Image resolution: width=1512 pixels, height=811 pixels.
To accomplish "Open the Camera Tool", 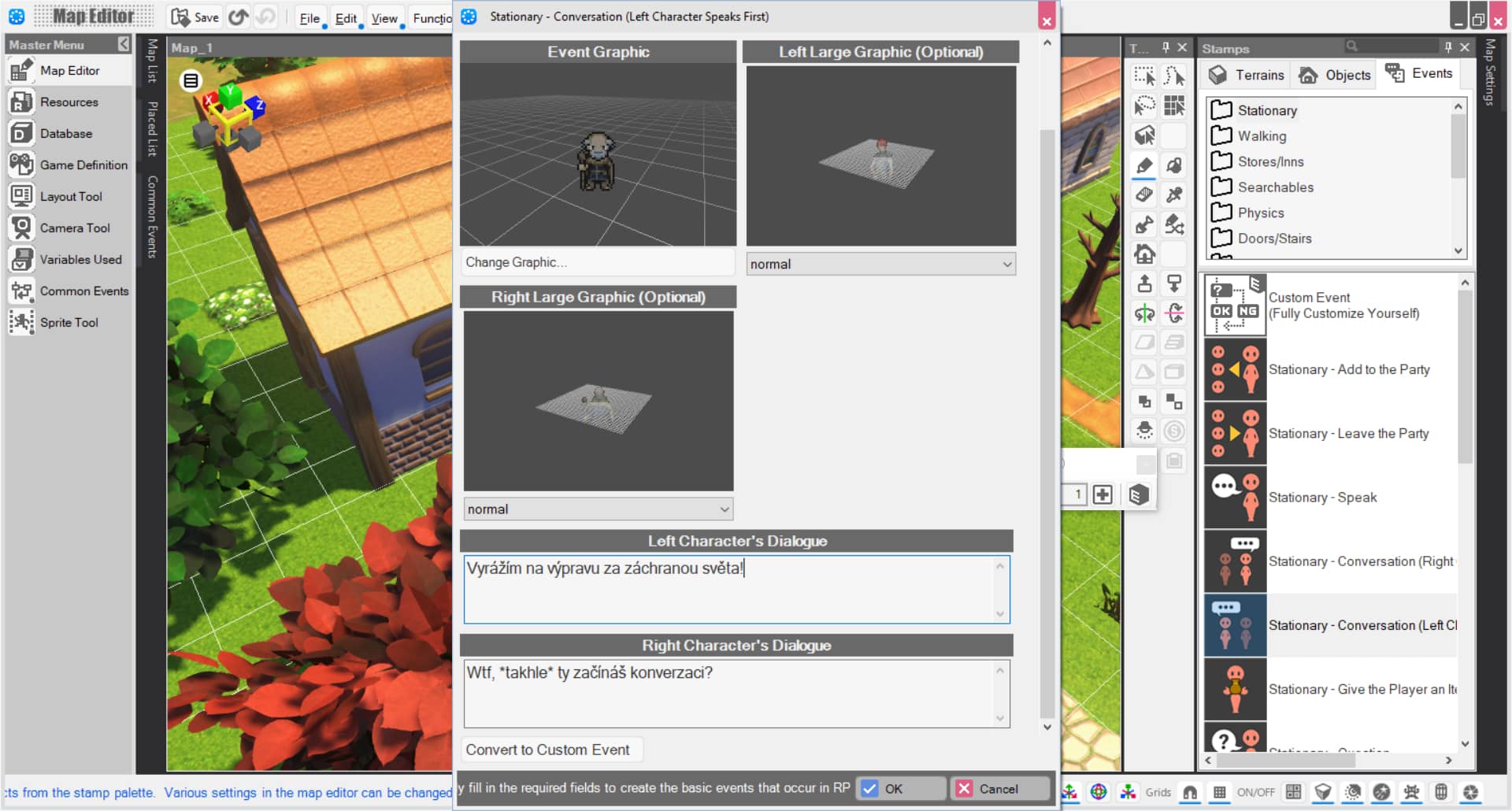I will click(69, 228).
